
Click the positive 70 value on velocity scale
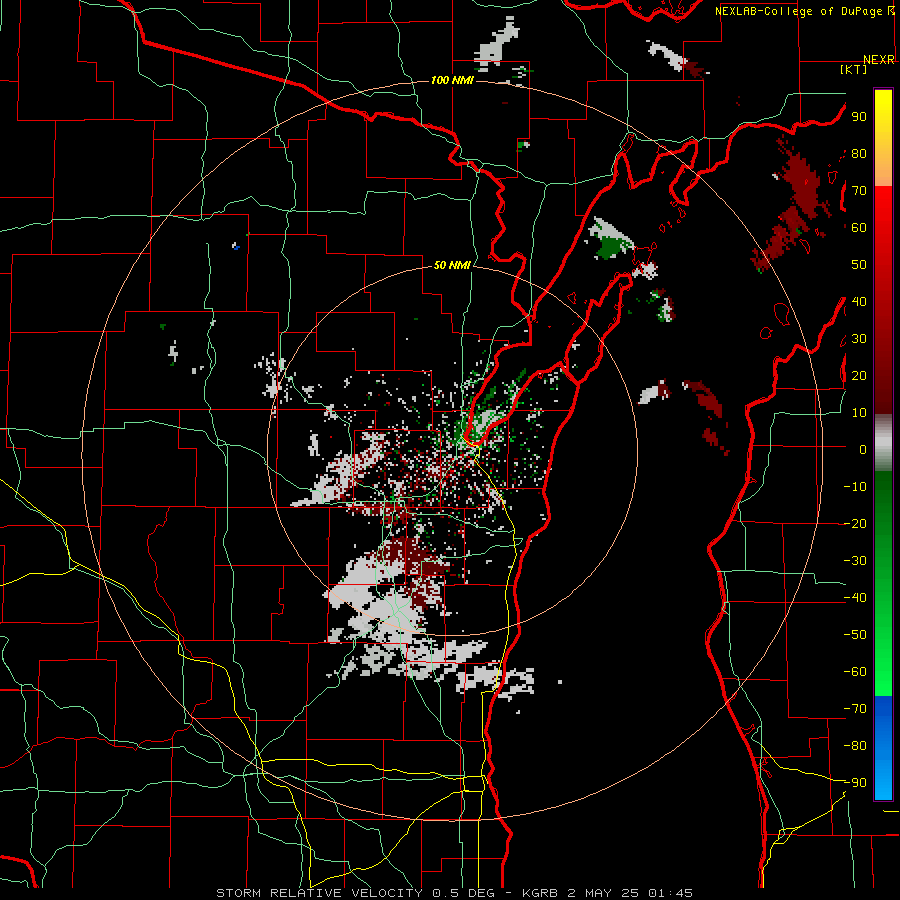(x=859, y=191)
